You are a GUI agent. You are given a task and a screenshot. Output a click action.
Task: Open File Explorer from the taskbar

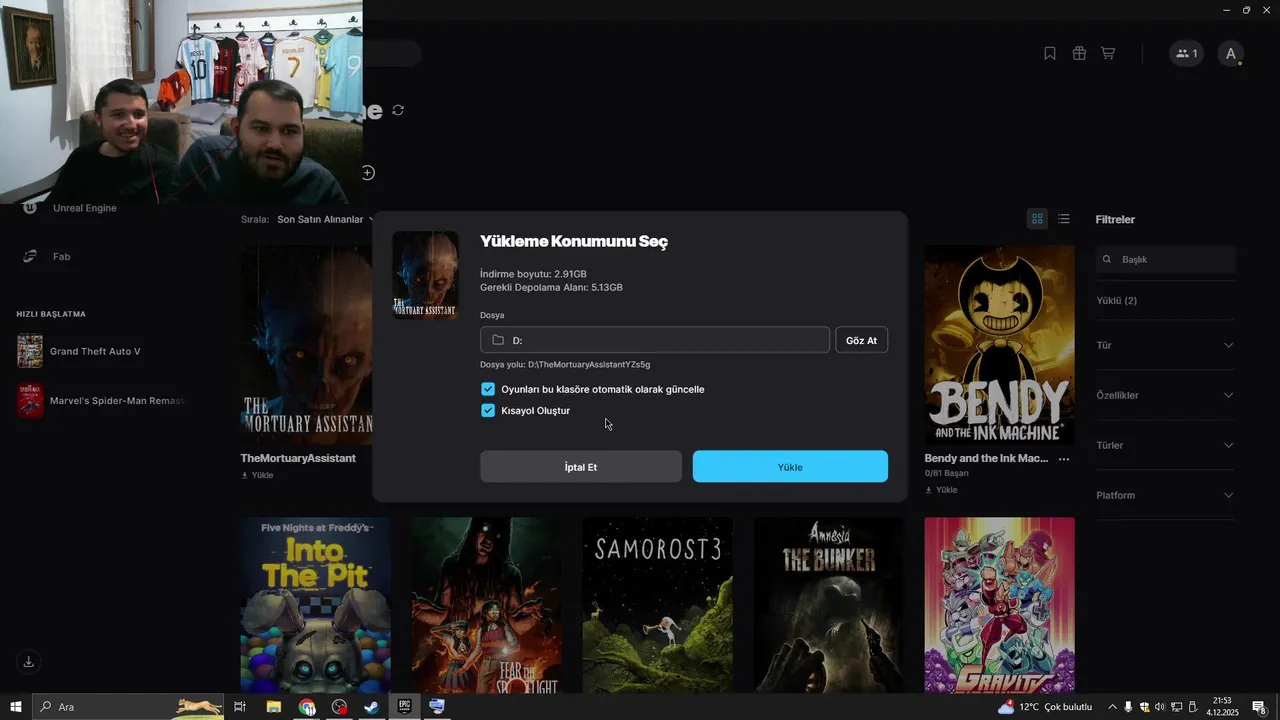(x=273, y=707)
